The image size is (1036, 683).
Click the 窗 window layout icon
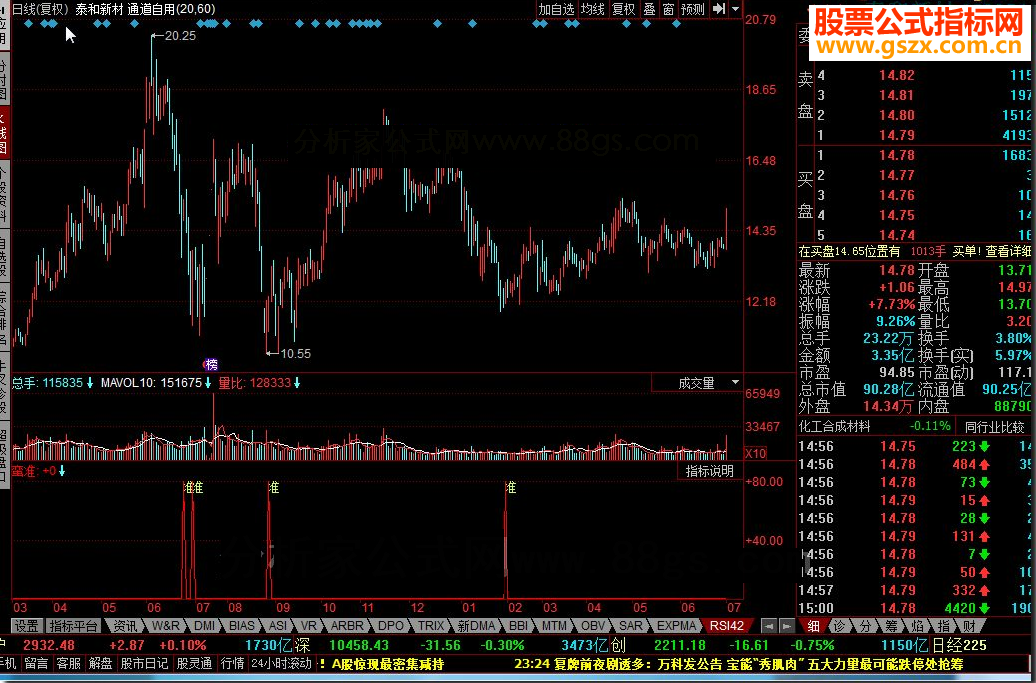coord(668,9)
